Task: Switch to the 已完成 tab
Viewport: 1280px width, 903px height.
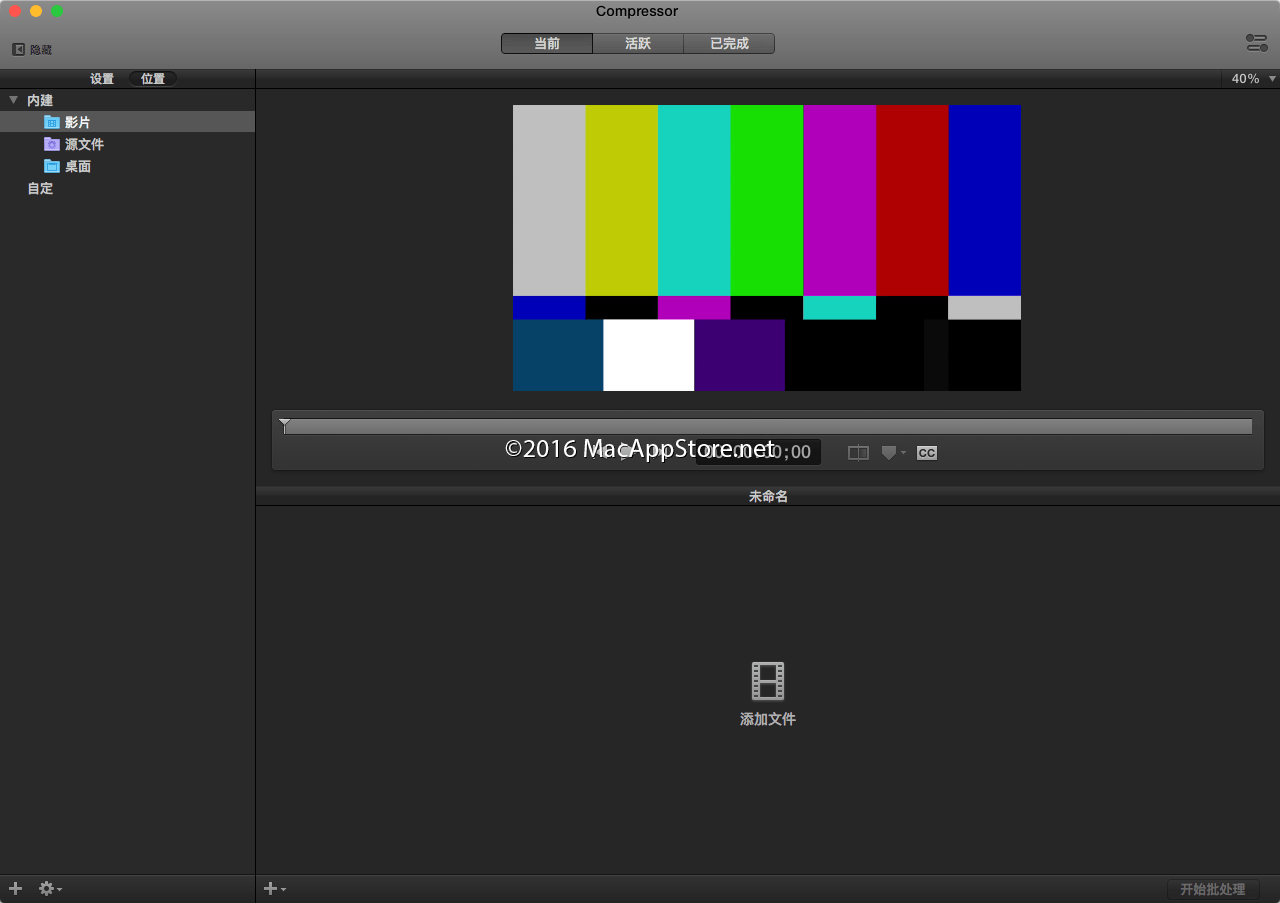Action: [729, 44]
